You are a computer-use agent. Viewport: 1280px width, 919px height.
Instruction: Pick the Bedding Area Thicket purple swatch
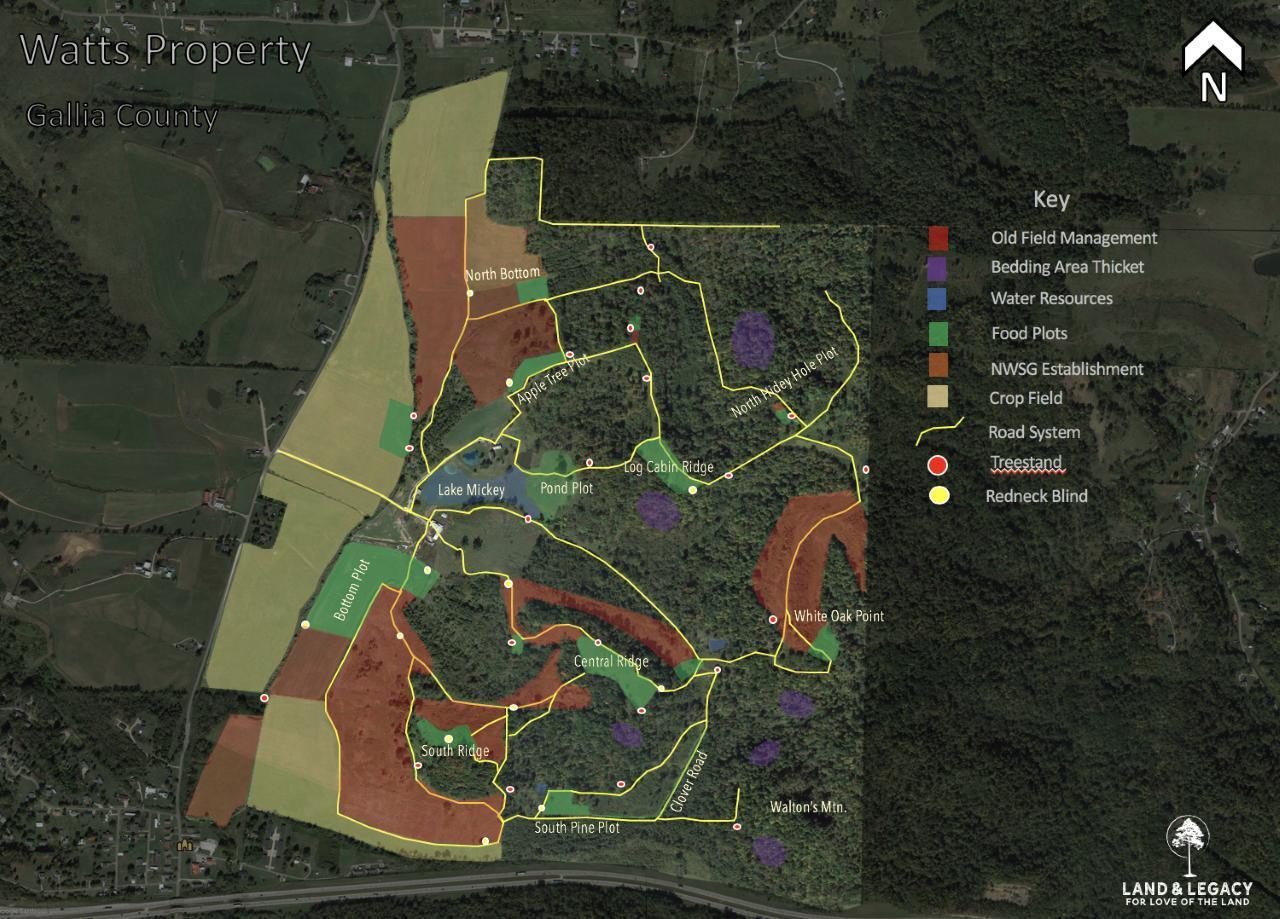pyautogui.click(x=938, y=268)
